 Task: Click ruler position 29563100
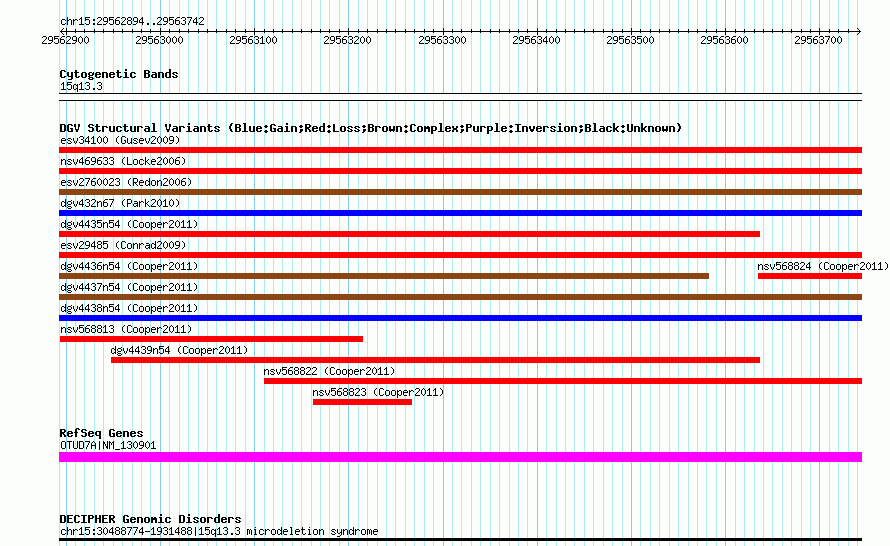(x=253, y=40)
